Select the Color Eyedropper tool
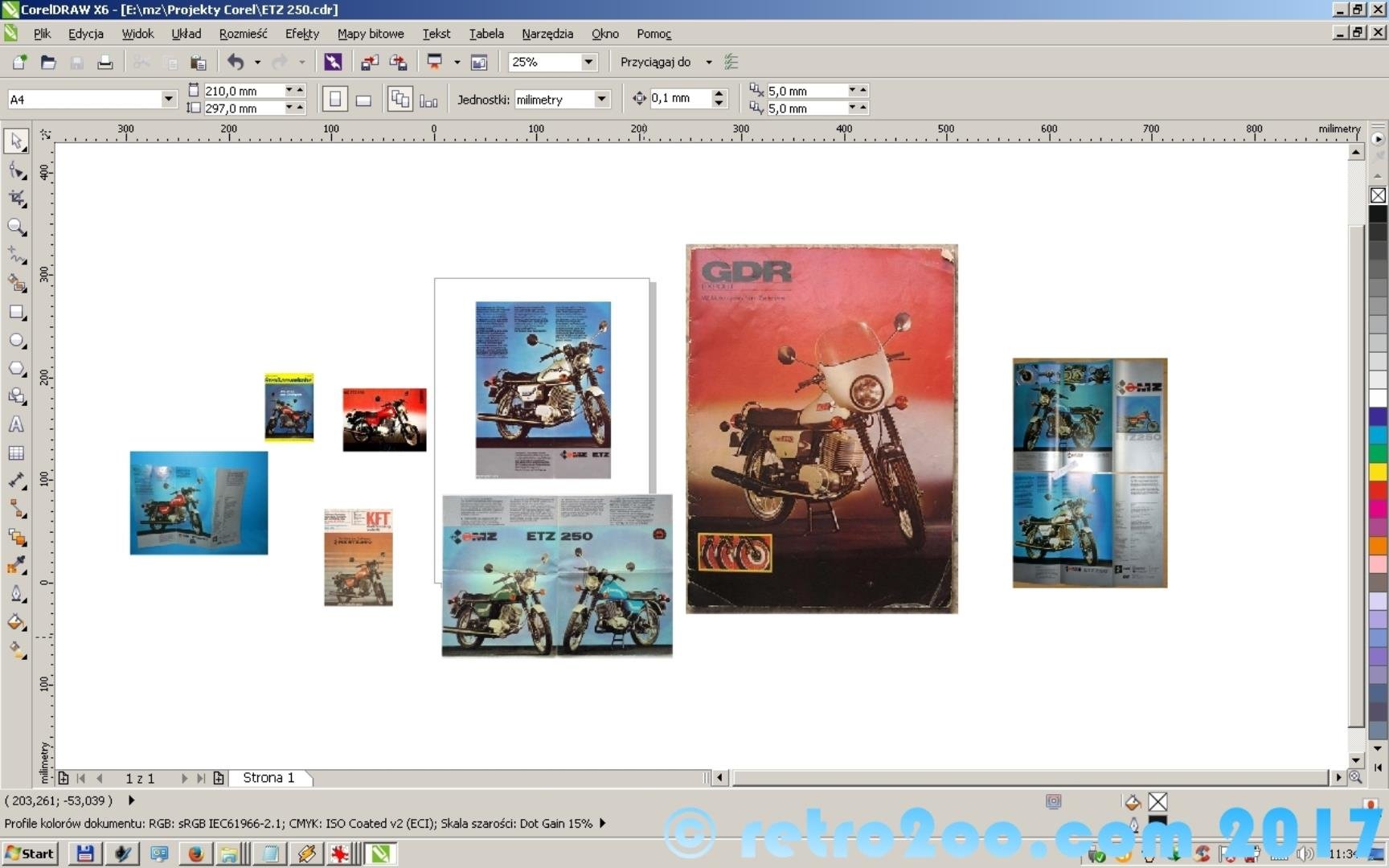Screen dimensions: 1389x868 pyautogui.click(x=16, y=566)
